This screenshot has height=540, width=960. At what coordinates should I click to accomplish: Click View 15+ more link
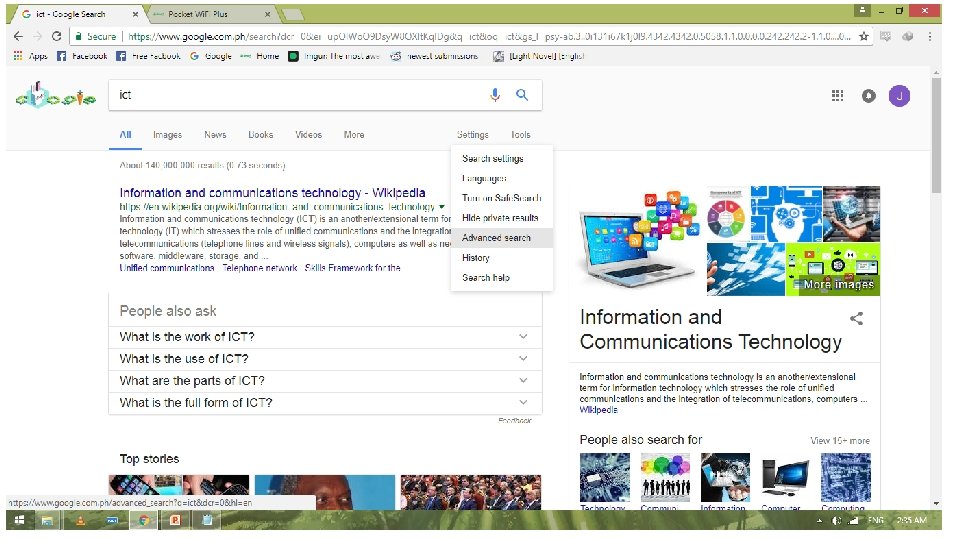pos(840,441)
